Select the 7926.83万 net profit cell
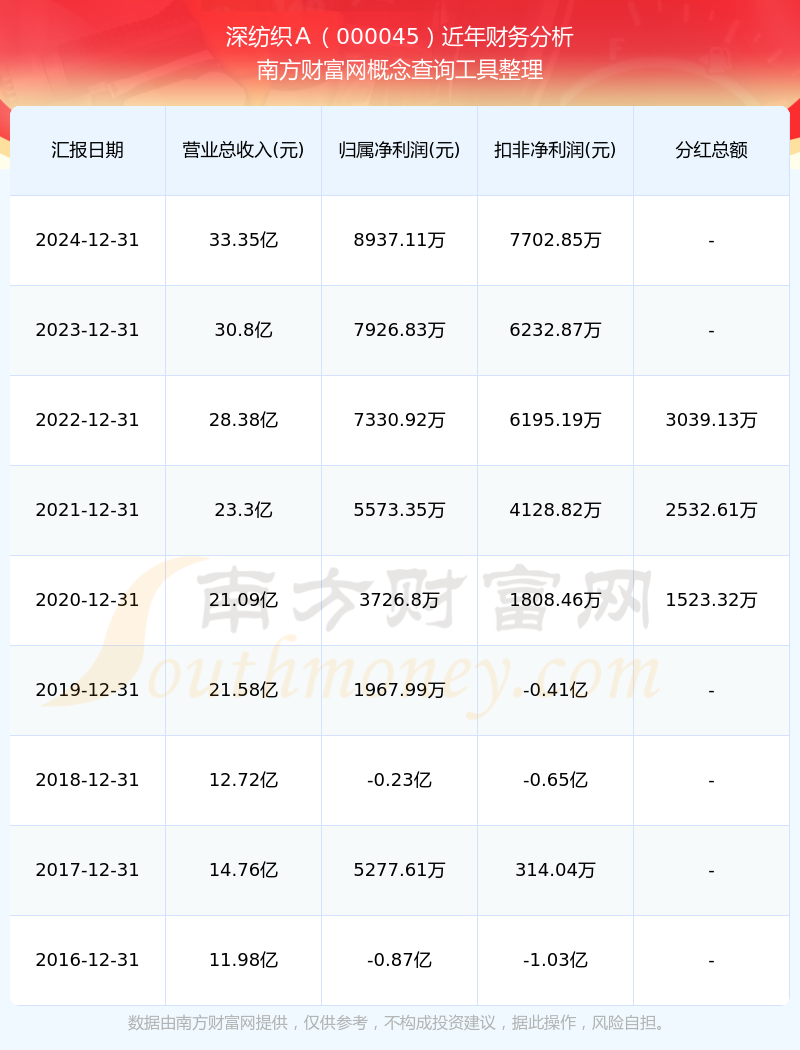The height and width of the screenshot is (1050, 800). [x=400, y=330]
